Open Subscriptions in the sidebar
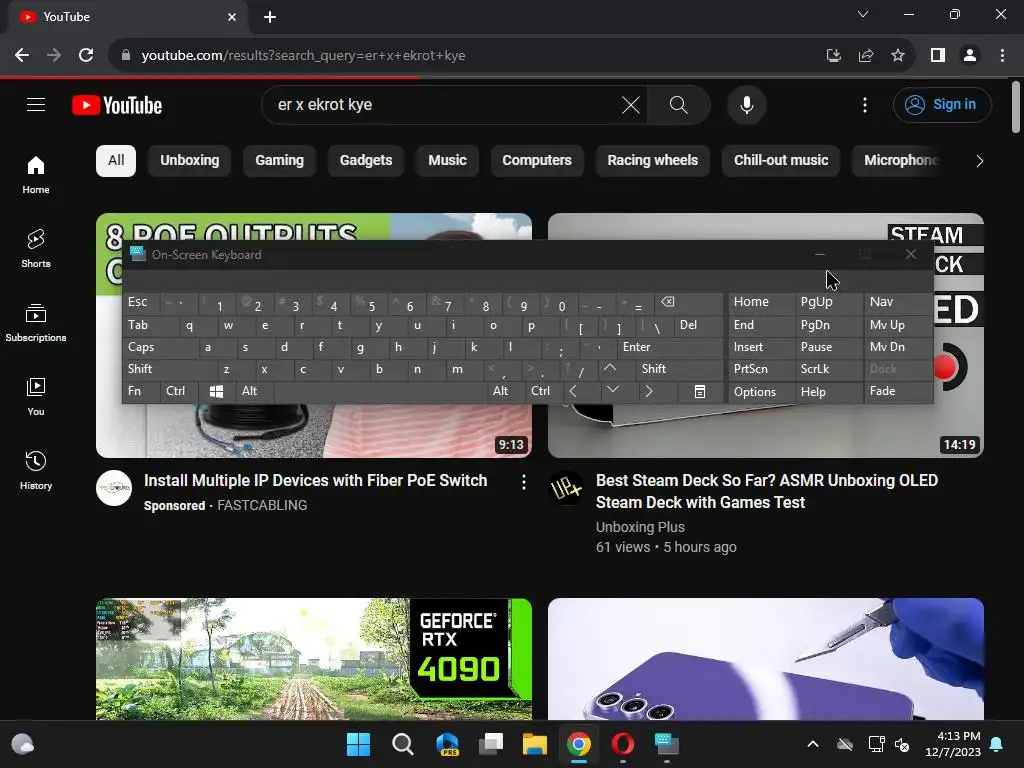This screenshot has height=768, width=1024. [36, 323]
